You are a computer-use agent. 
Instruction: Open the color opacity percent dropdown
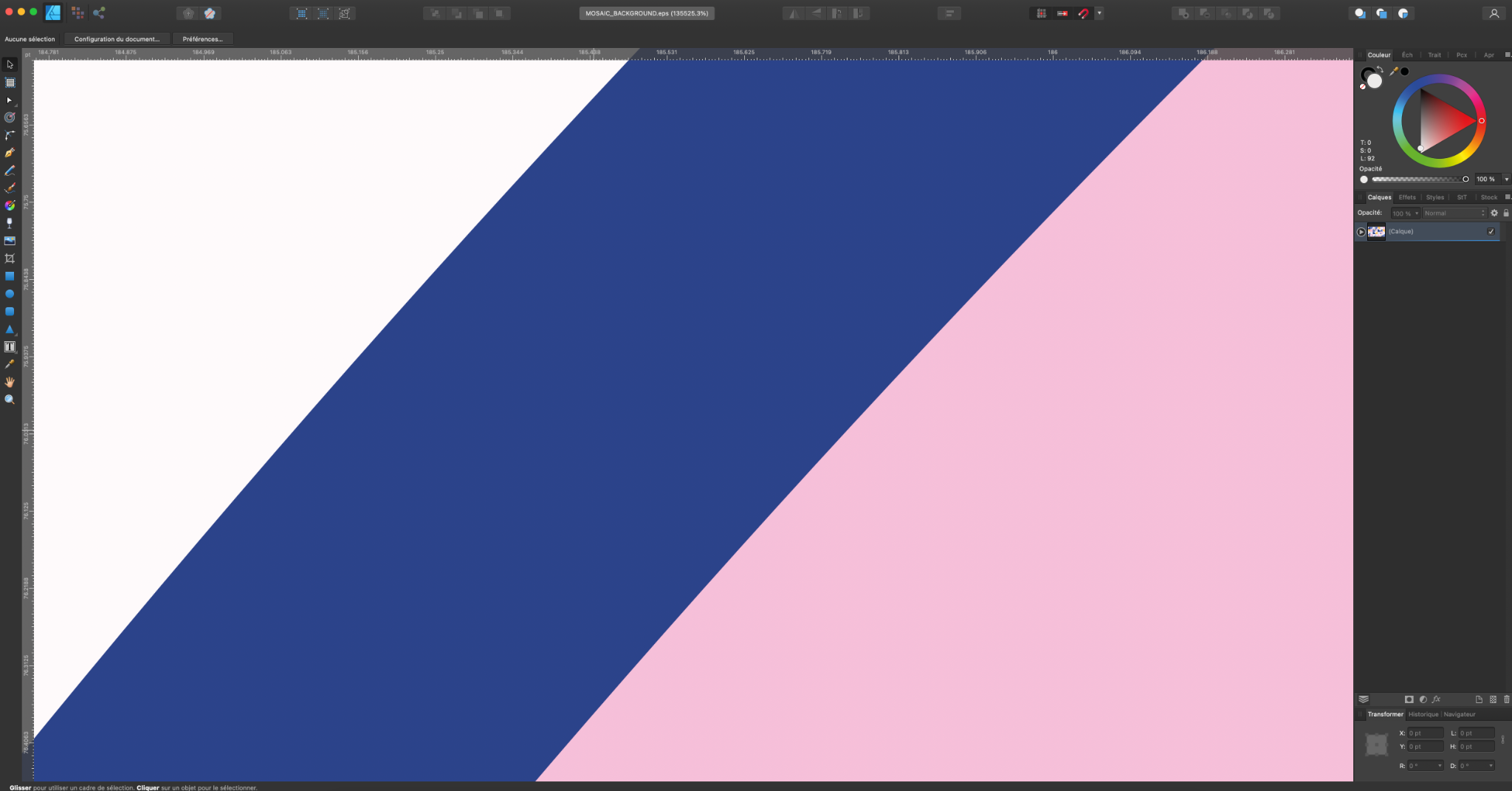(x=1507, y=179)
